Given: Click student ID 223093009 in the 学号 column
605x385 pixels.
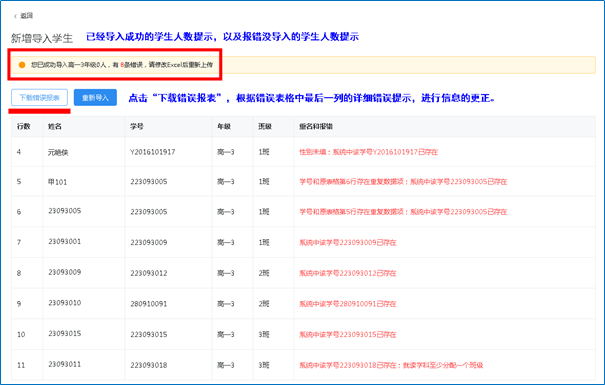Looking at the screenshot, I should [149, 243].
